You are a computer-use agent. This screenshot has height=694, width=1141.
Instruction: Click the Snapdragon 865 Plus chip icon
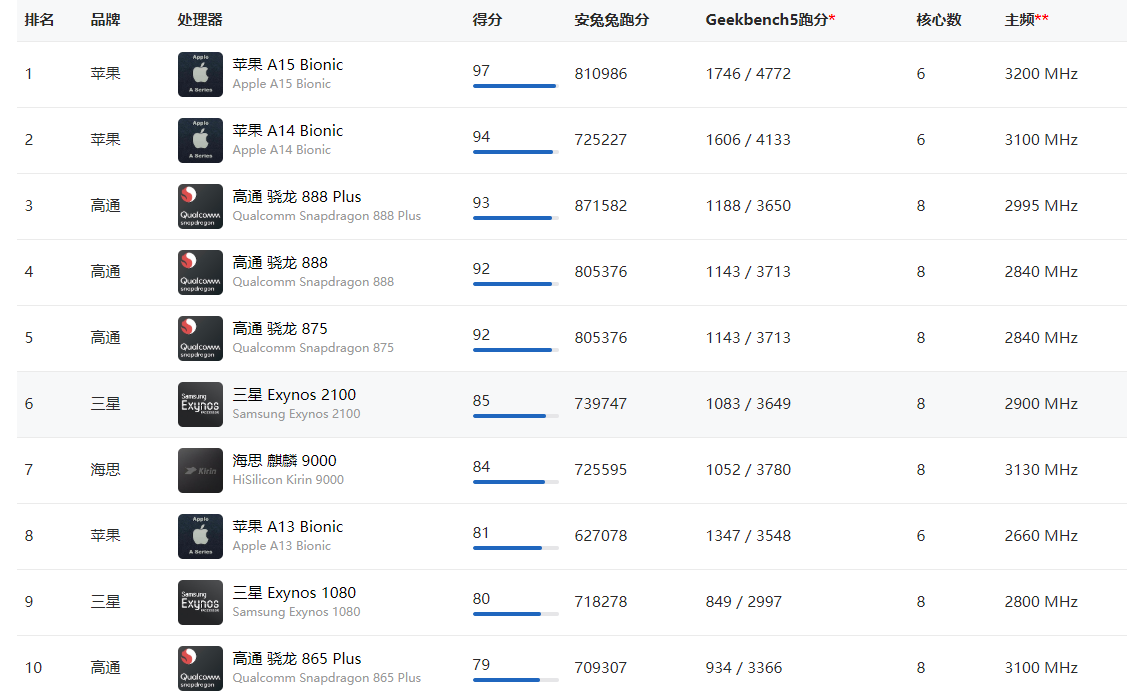(200, 668)
